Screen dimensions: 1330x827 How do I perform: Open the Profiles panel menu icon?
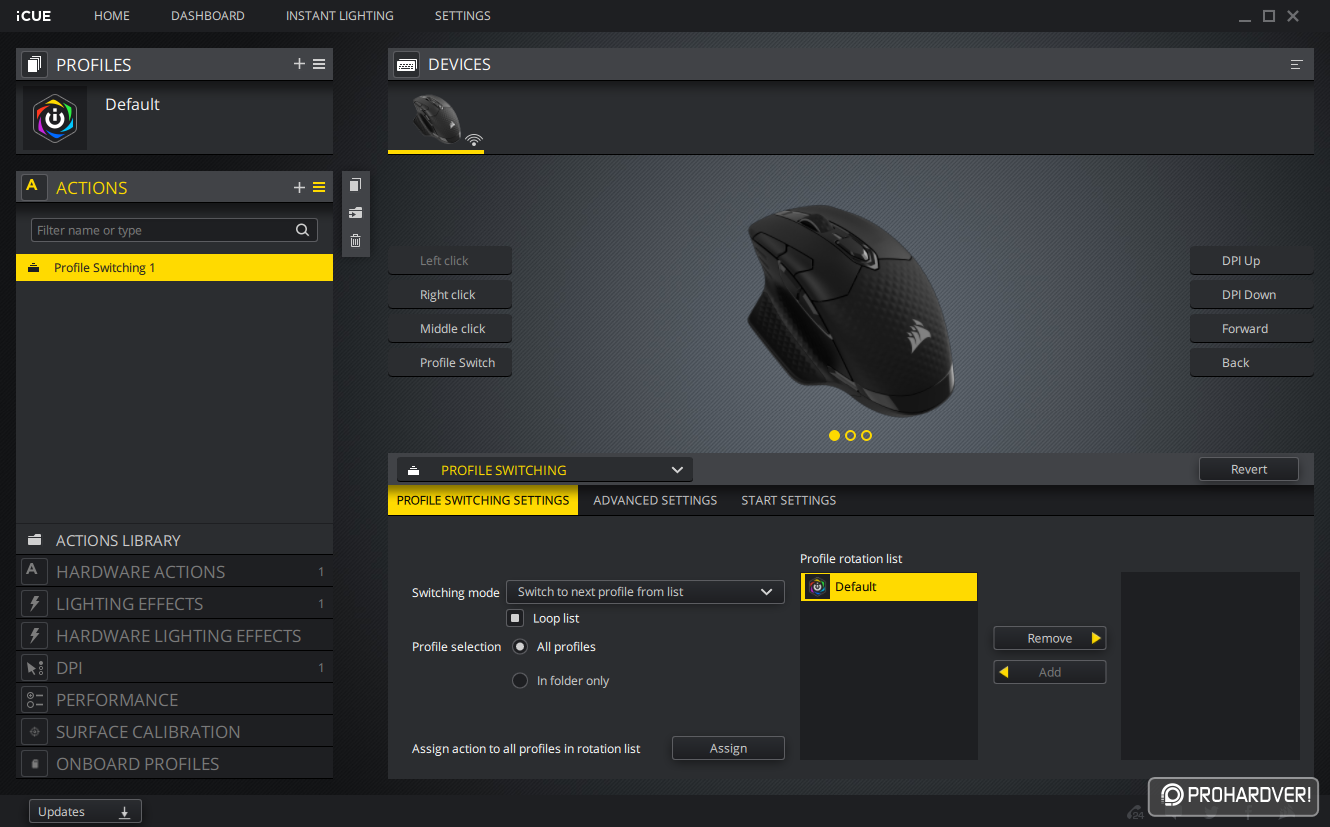[x=319, y=64]
